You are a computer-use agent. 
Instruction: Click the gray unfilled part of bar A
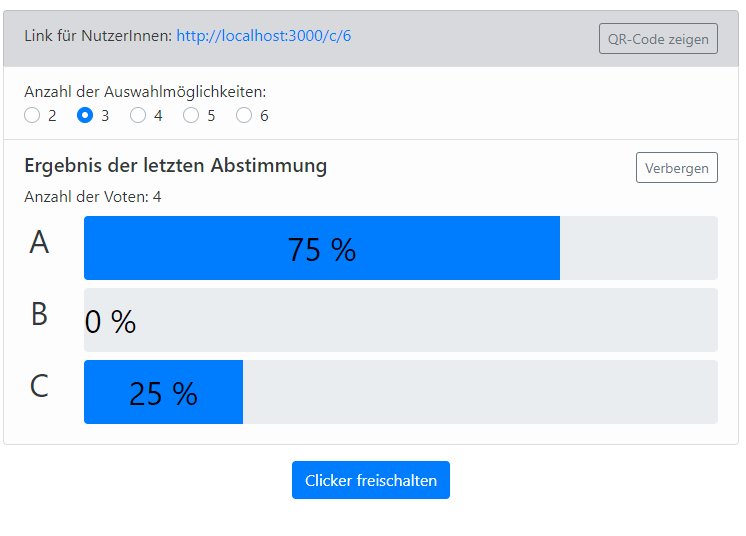pyautogui.click(x=638, y=248)
